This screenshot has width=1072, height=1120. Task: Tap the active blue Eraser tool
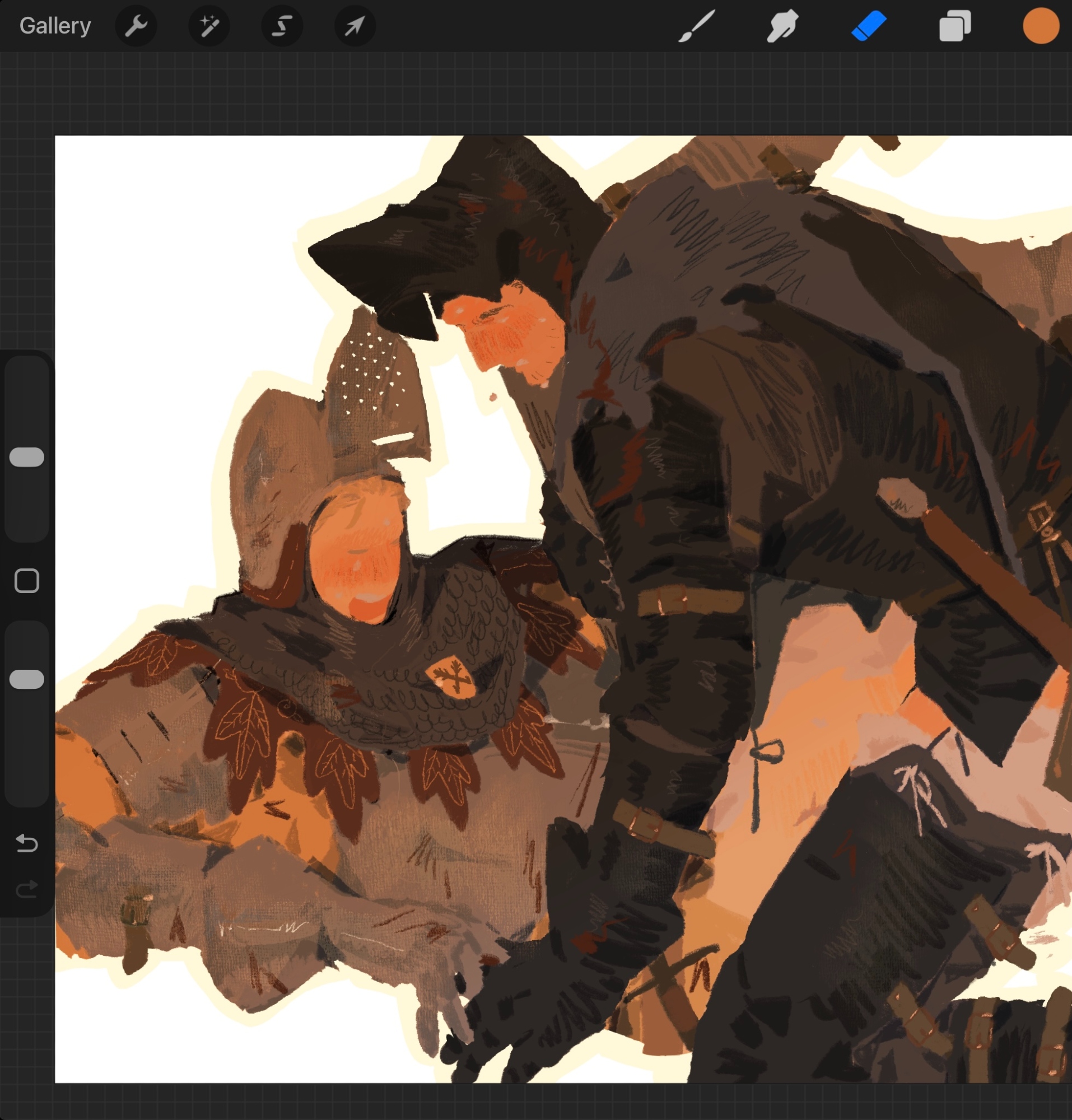pos(869,26)
